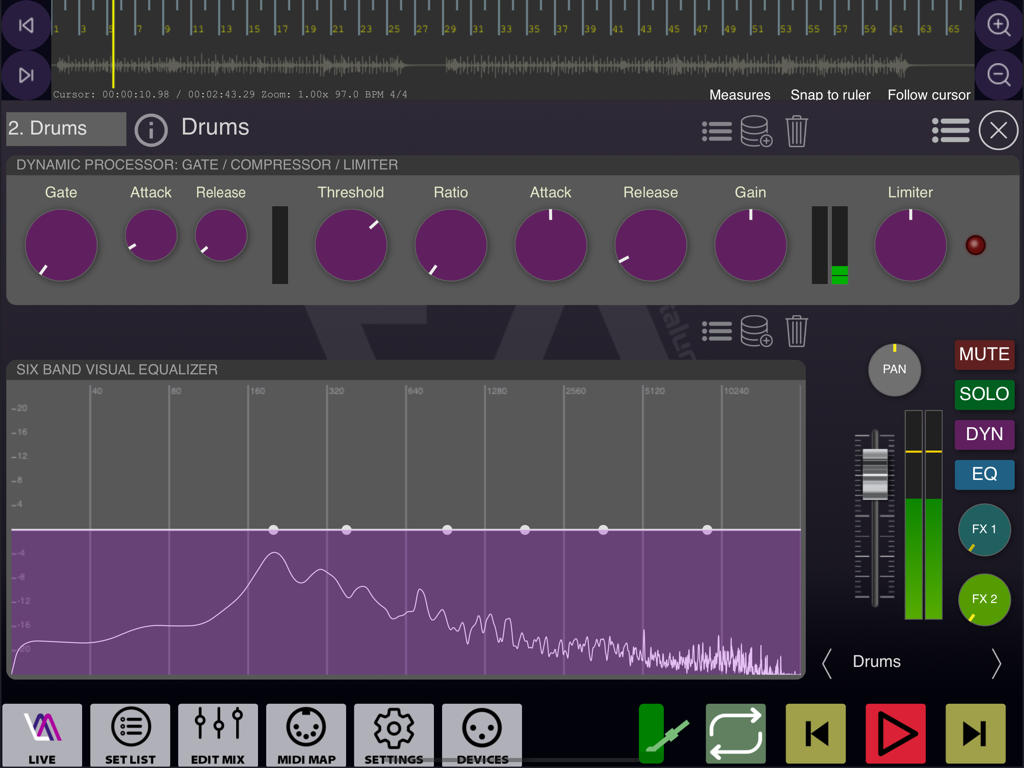
Task: Open the dynamic processor preset list
Action: (717, 131)
